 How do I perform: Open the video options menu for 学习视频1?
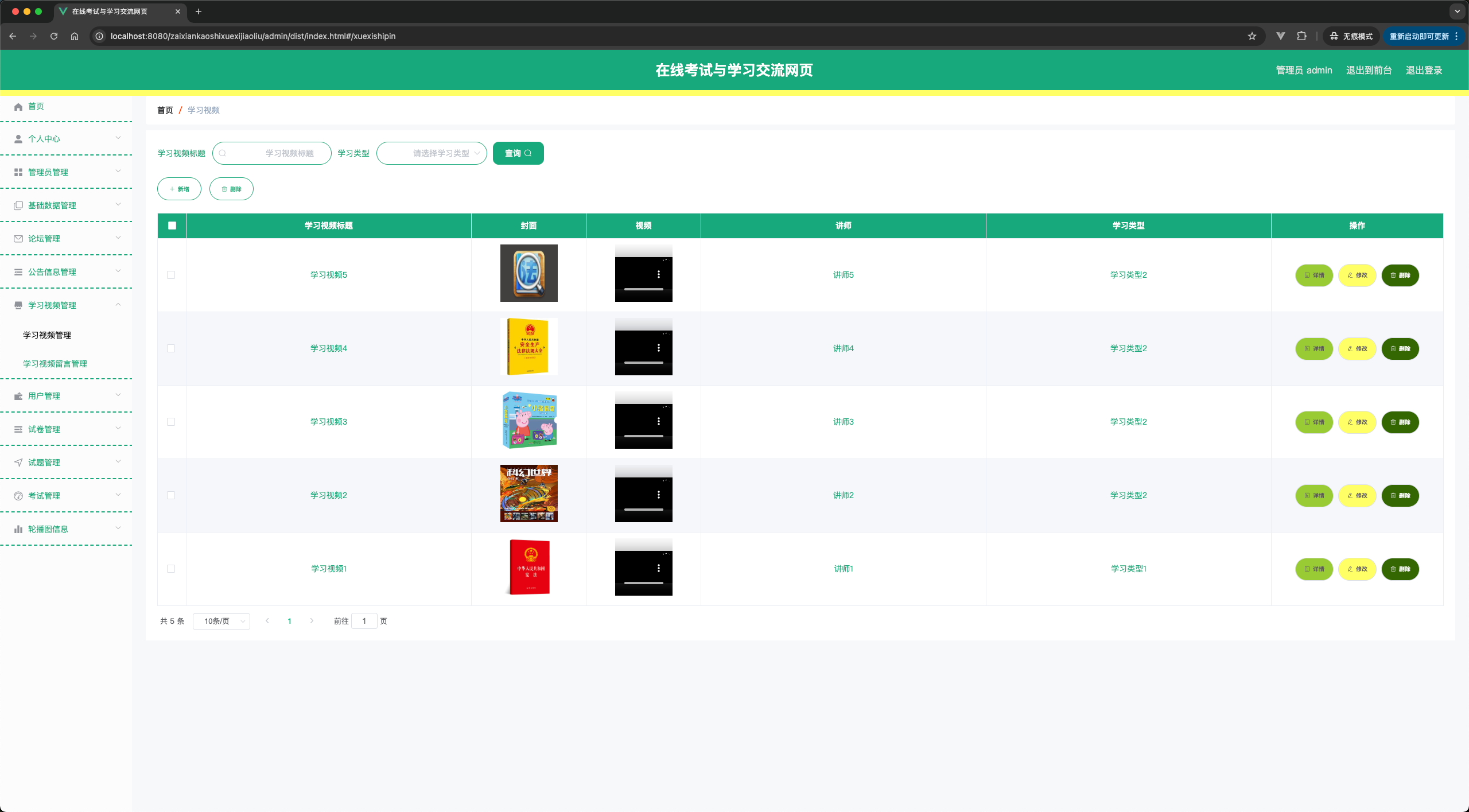pos(659,568)
